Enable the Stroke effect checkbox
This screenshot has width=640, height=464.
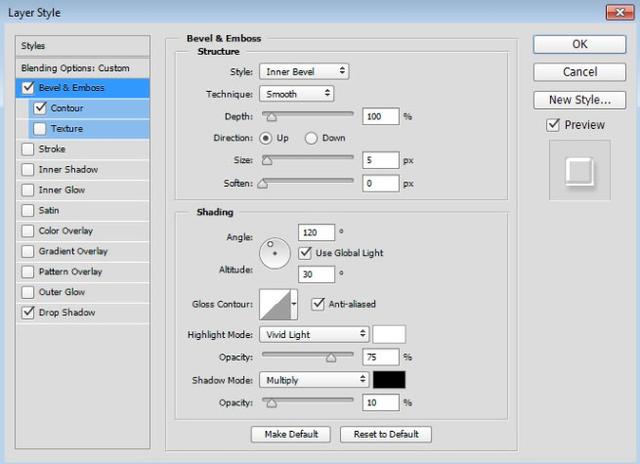pos(27,149)
